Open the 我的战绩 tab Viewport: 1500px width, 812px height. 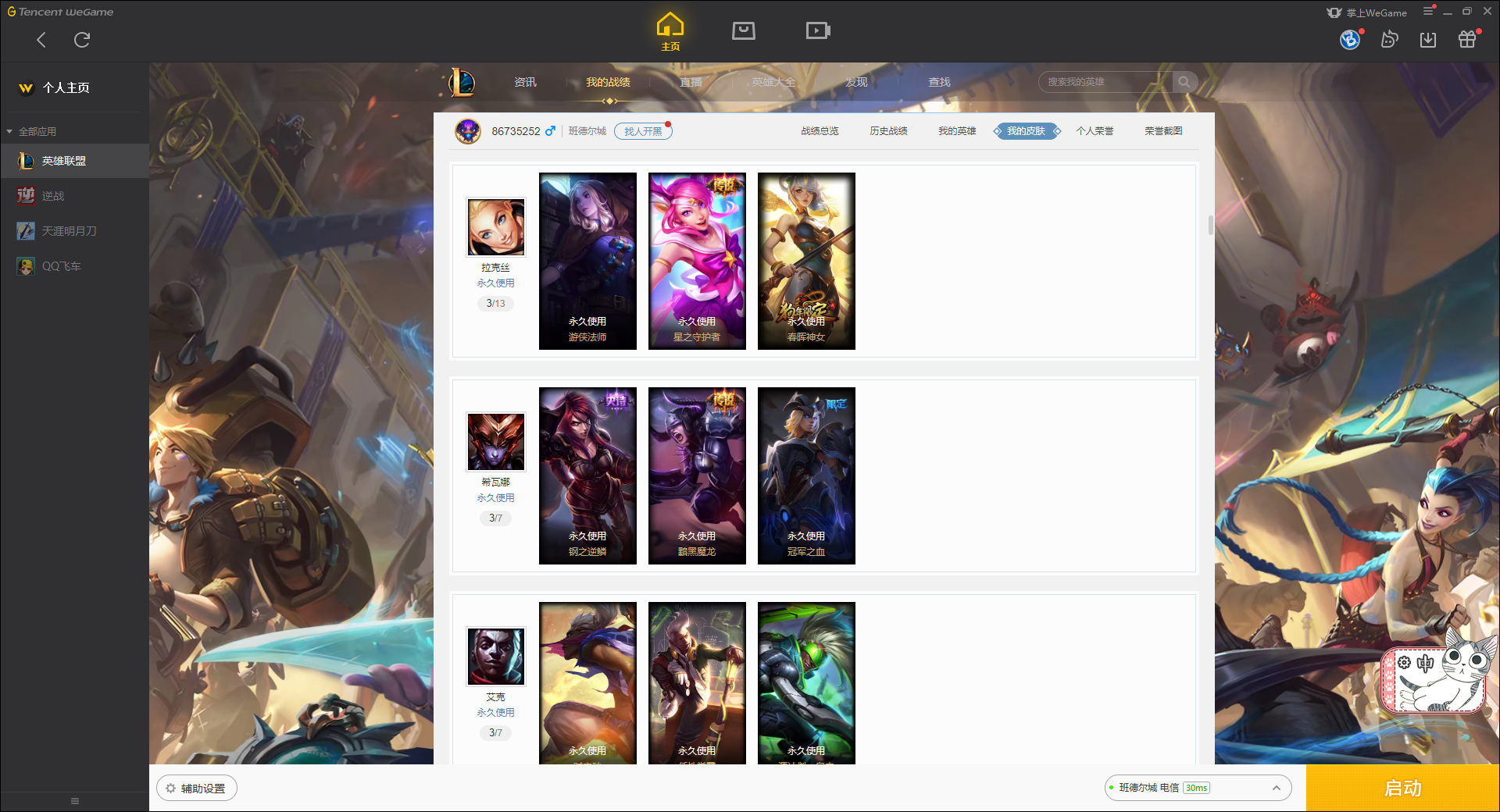tap(608, 82)
